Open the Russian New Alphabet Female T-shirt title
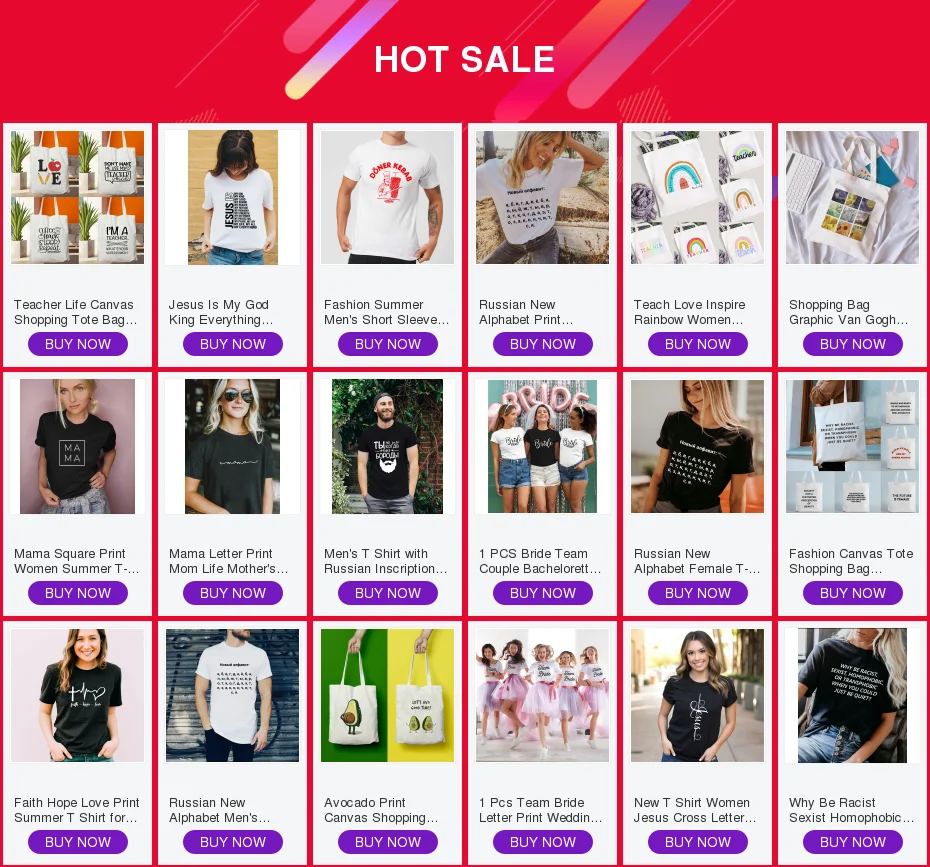Viewport: 930px width, 867px height. pos(697,561)
